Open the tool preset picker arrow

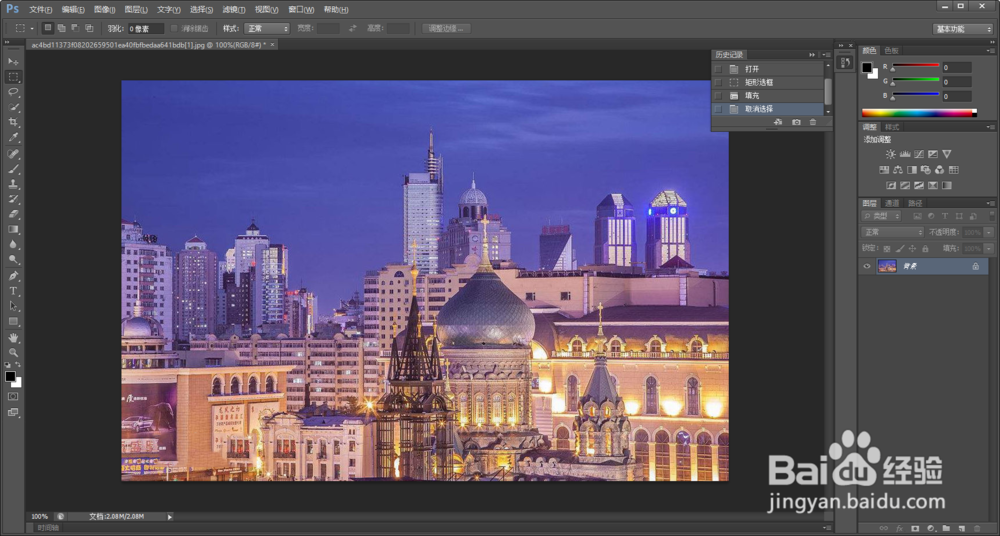tap(32, 29)
